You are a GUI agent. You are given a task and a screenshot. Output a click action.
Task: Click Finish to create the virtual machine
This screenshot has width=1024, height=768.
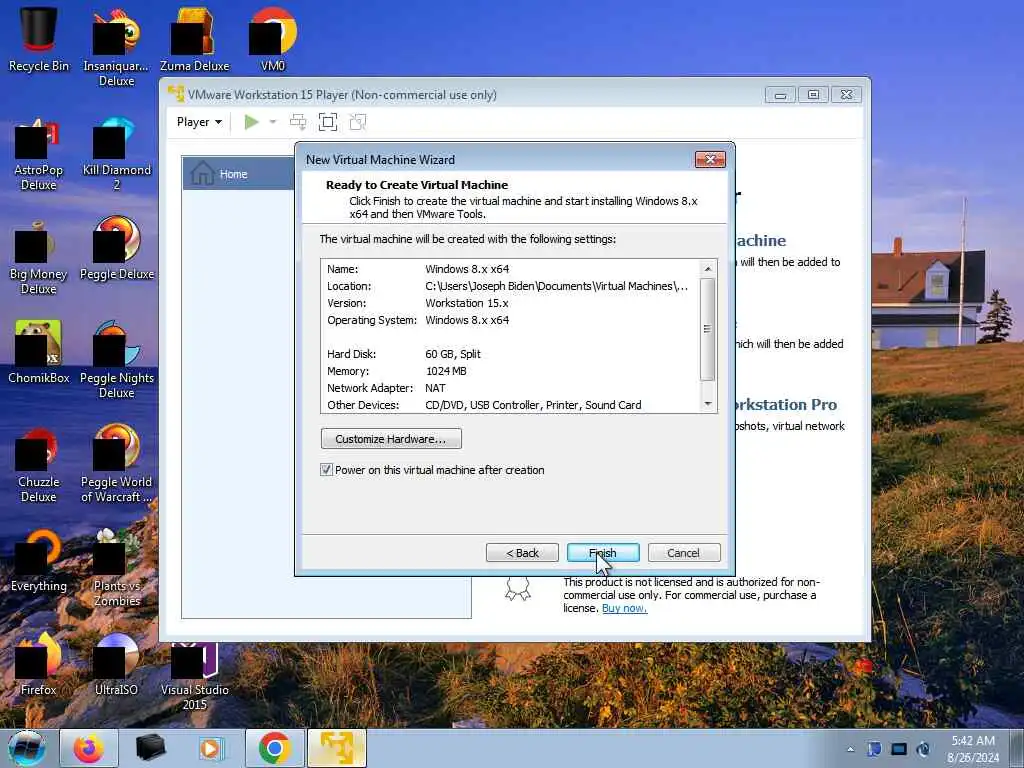click(x=603, y=552)
